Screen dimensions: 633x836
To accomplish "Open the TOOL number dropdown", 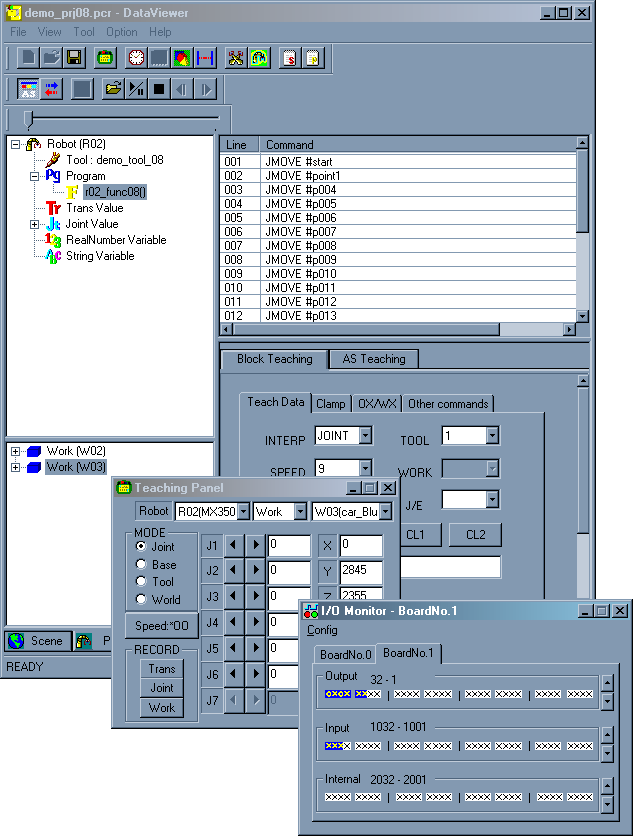I will [x=492, y=436].
